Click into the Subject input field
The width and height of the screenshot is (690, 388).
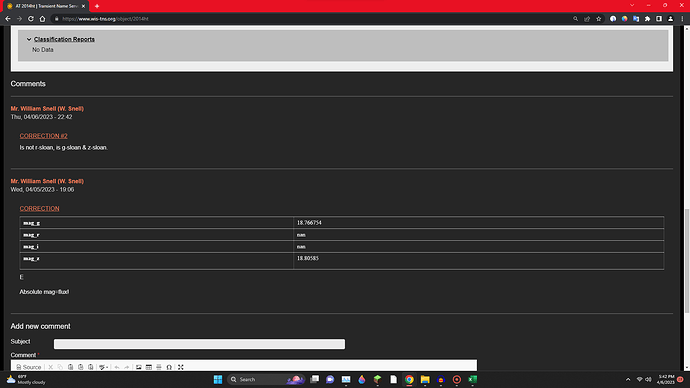coord(199,344)
